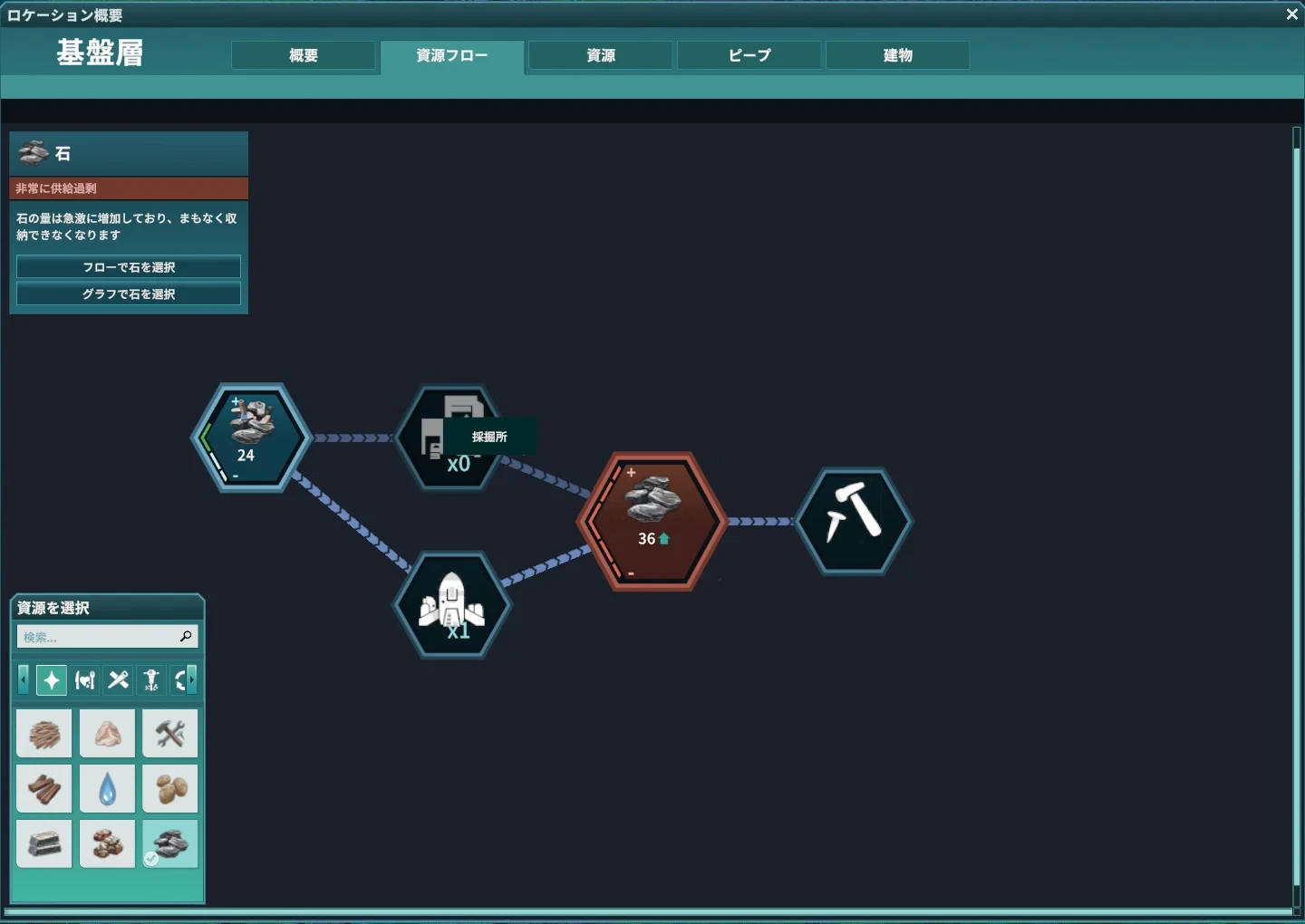Open the 資源 tab
Image resolution: width=1305 pixels, height=924 pixels.
(x=601, y=55)
